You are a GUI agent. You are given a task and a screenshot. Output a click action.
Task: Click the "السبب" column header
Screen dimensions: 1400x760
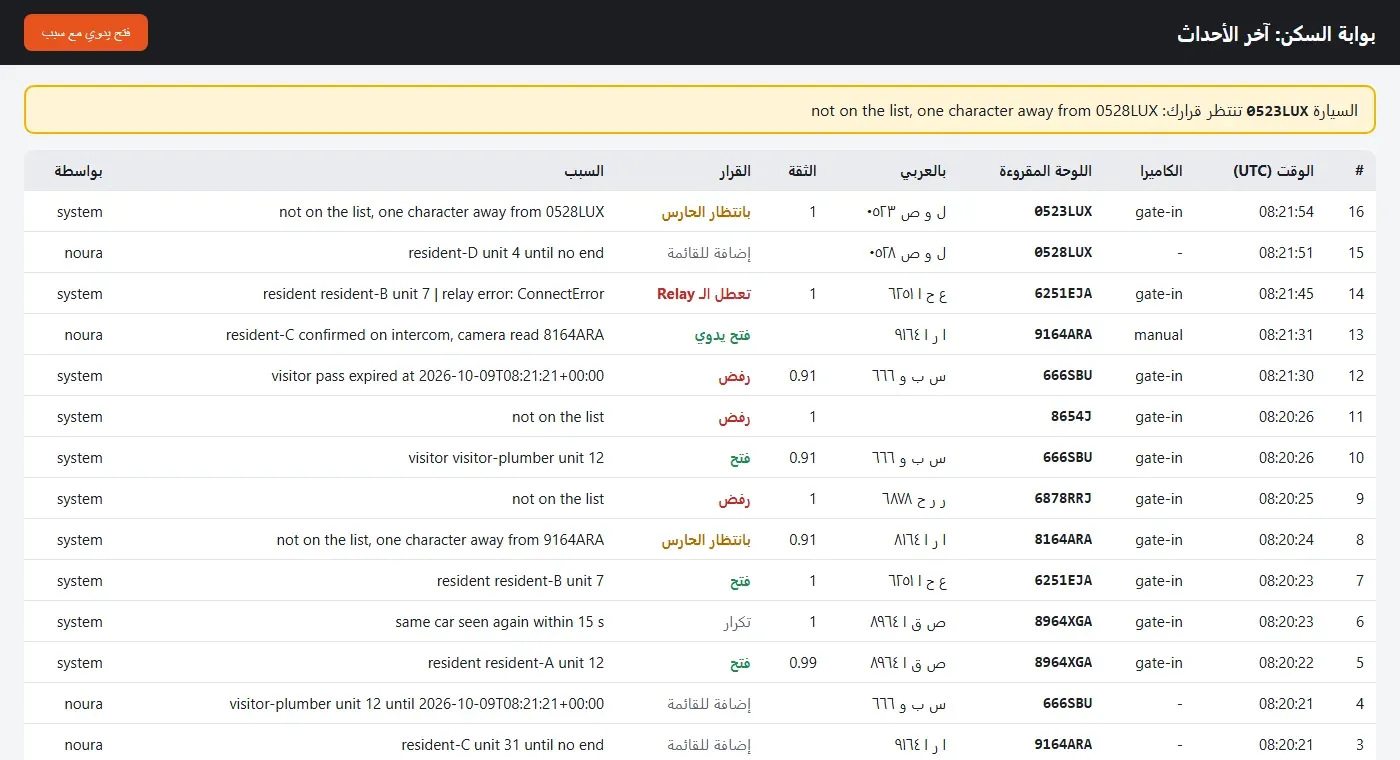click(x=584, y=171)
